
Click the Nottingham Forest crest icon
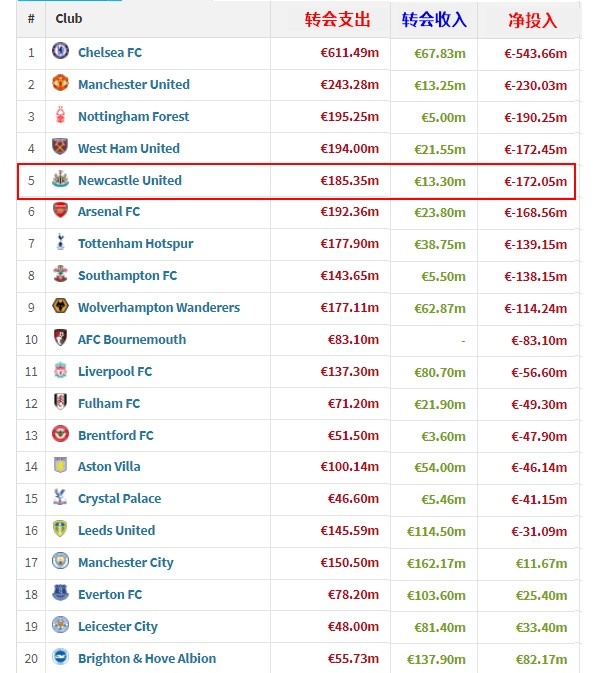(60, 115)
